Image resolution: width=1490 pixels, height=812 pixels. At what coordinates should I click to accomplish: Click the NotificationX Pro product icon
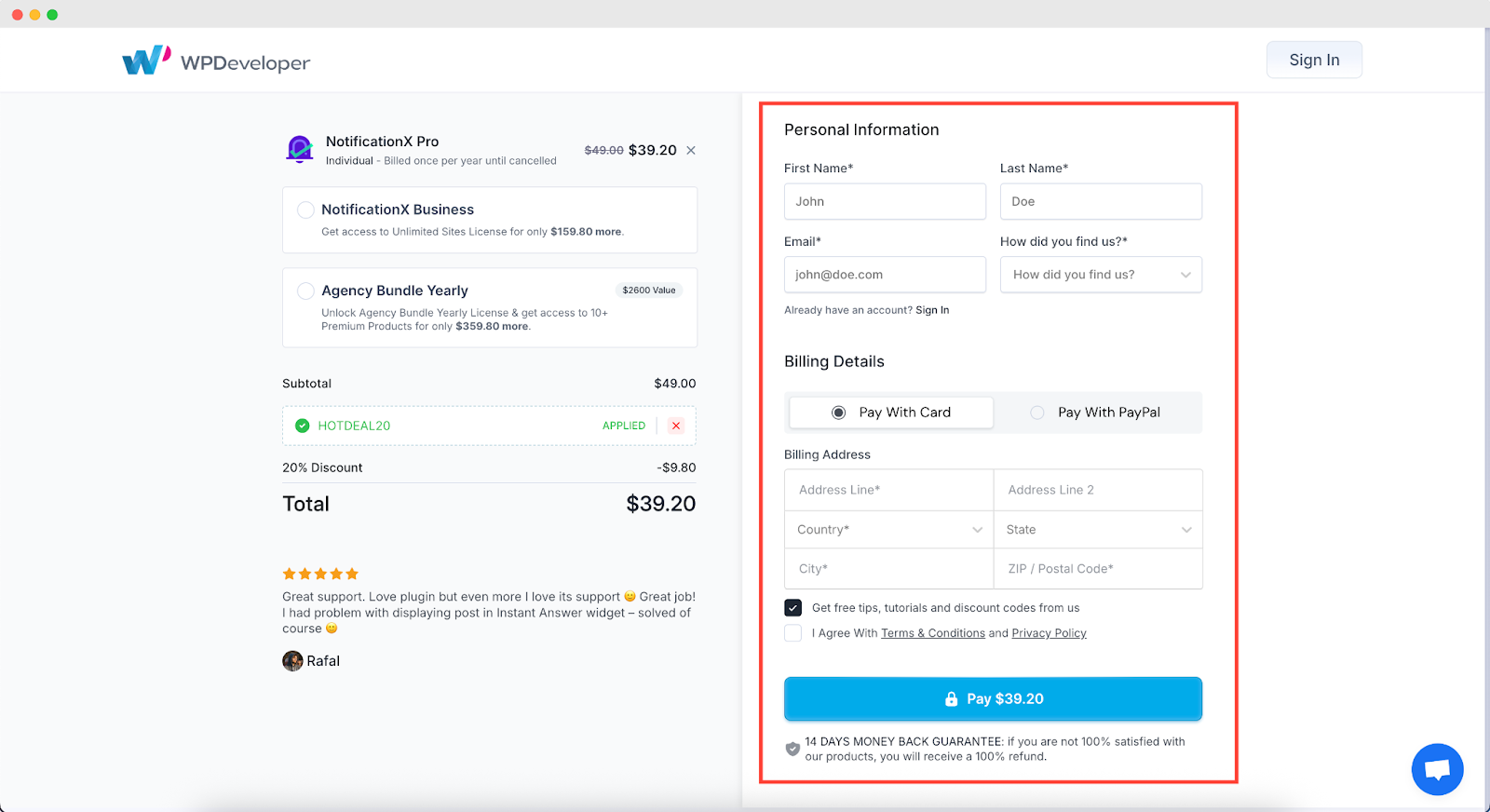click(300, 149)
